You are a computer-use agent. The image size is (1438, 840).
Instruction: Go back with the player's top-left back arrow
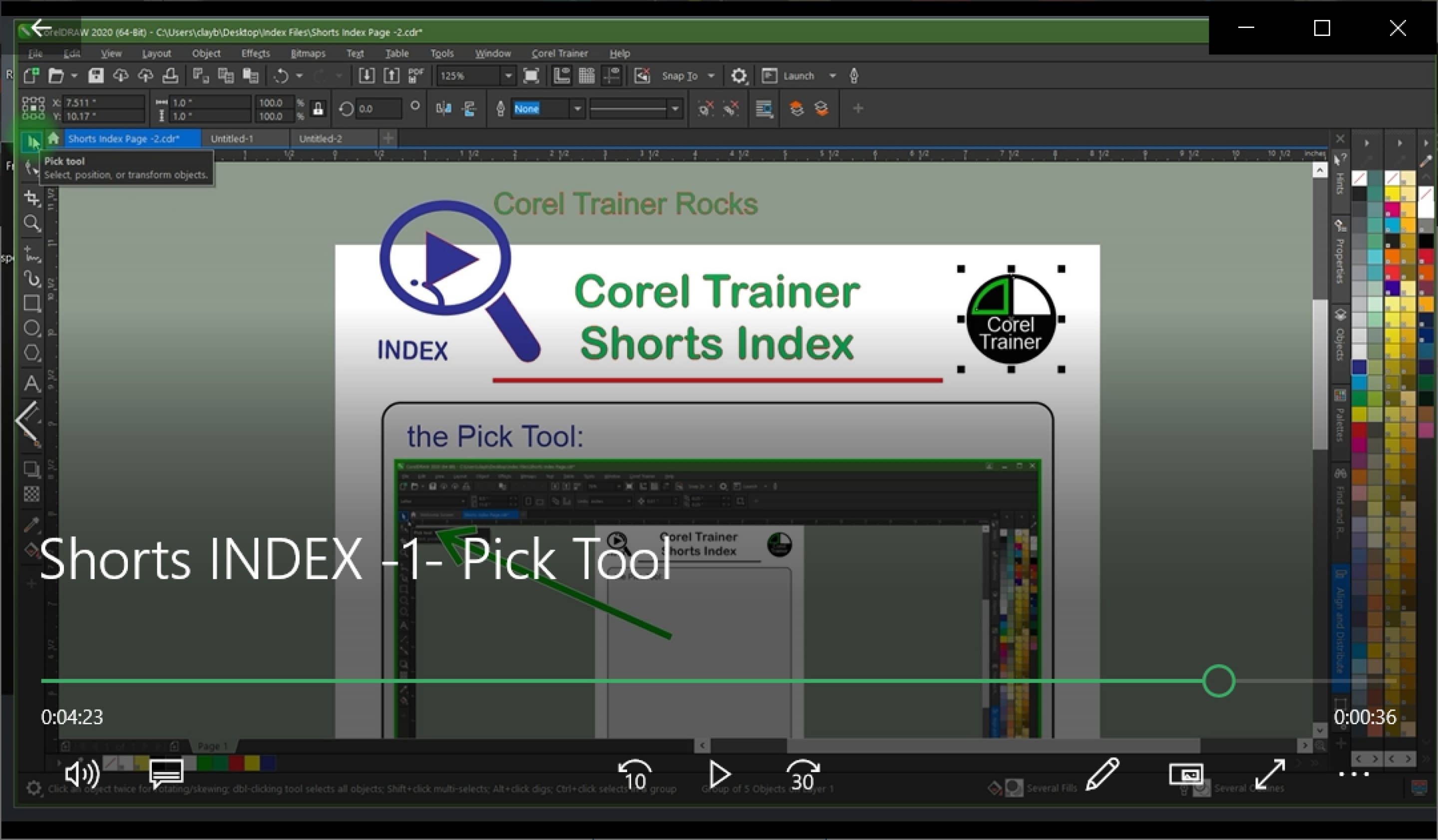tap(41, 27)
